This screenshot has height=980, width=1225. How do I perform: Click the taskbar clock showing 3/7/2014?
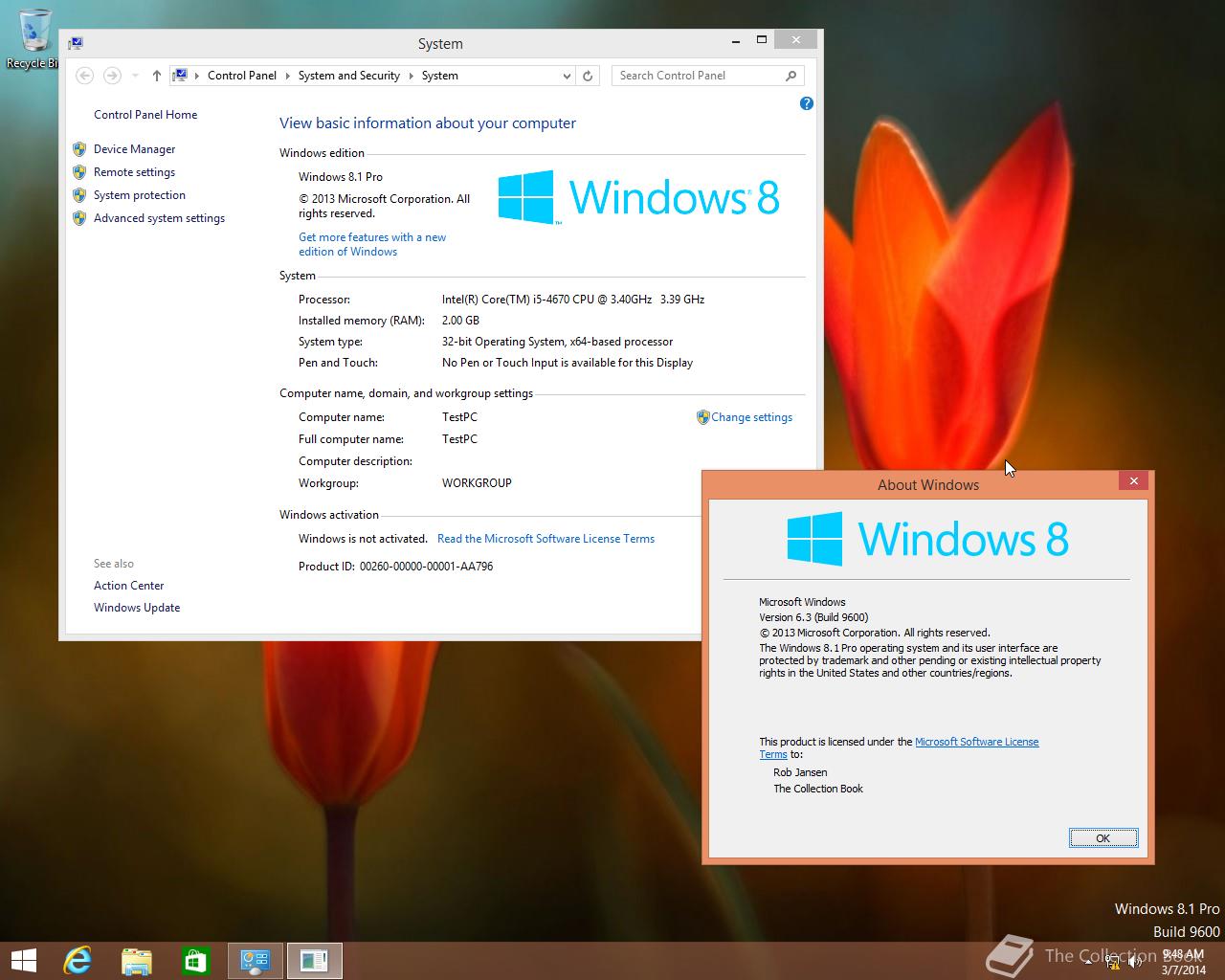pos(1182,961)
